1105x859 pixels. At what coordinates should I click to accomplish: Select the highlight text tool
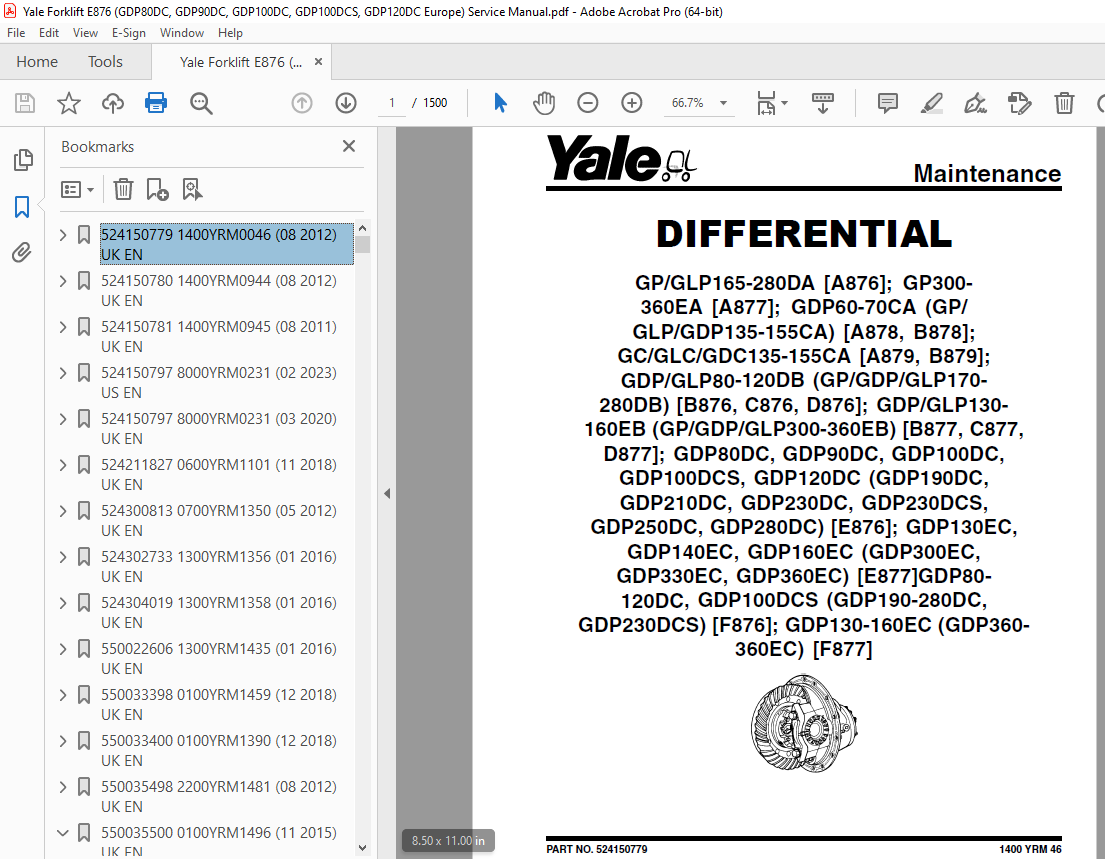pos(932,103)
